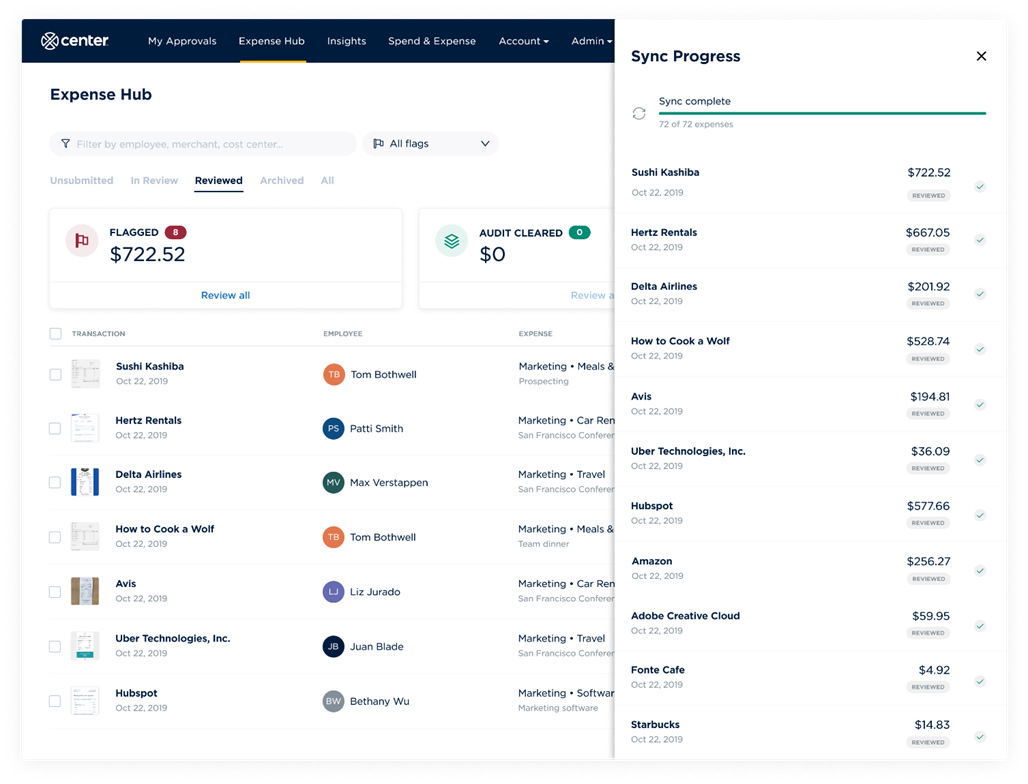
Task: Click the red Flagged flag icon
Action: [82, 241]
